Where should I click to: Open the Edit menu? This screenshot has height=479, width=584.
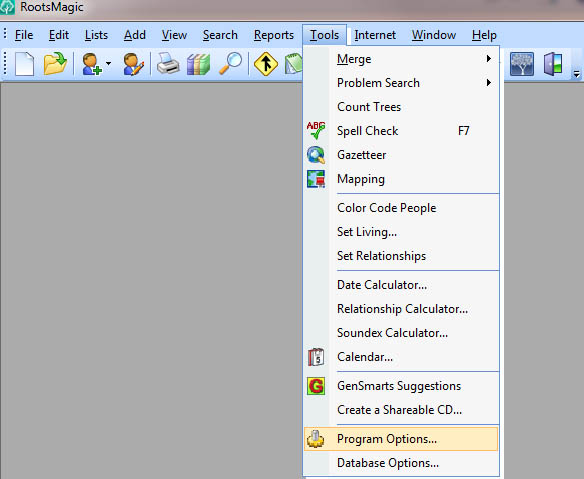point(58,35)
